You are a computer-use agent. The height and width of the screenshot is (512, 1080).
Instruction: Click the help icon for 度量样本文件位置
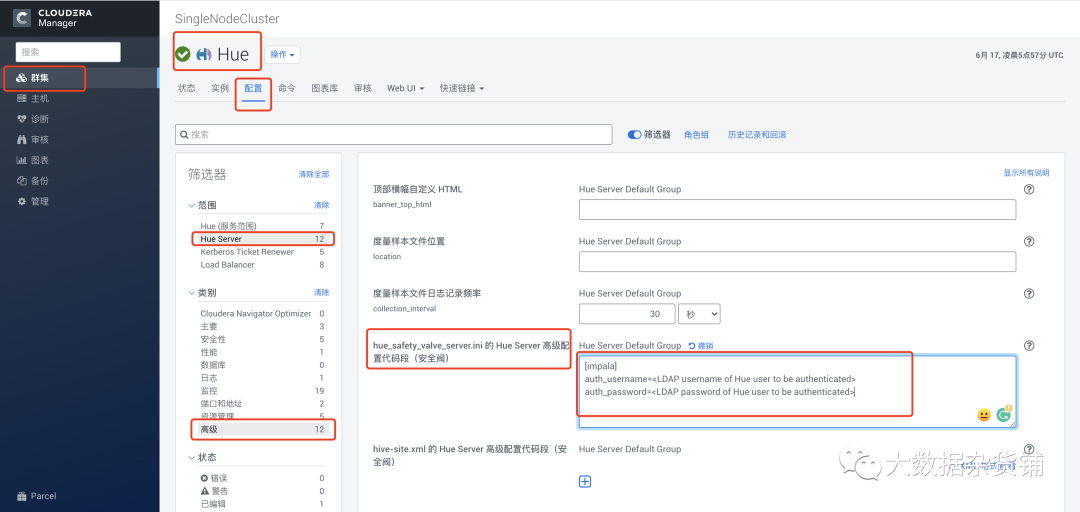coord(1029,242)
